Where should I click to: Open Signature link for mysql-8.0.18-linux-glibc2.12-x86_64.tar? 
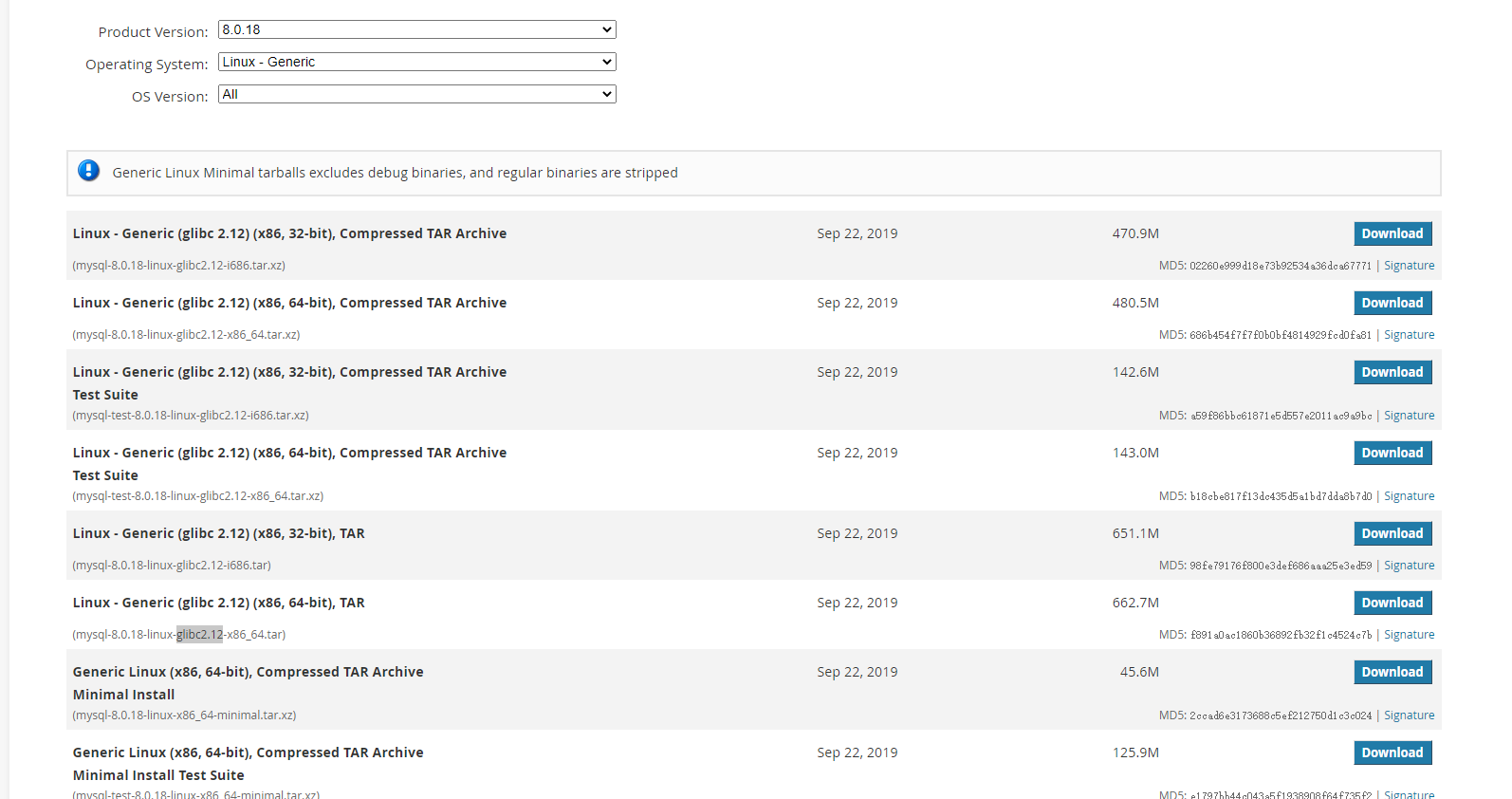pos(1409,635)
